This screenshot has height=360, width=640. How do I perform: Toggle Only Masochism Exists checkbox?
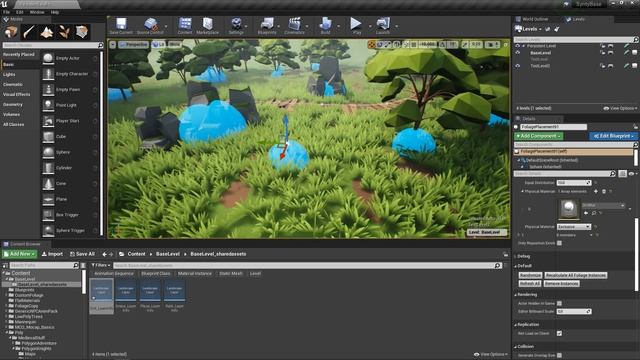(x=559, y=243)
